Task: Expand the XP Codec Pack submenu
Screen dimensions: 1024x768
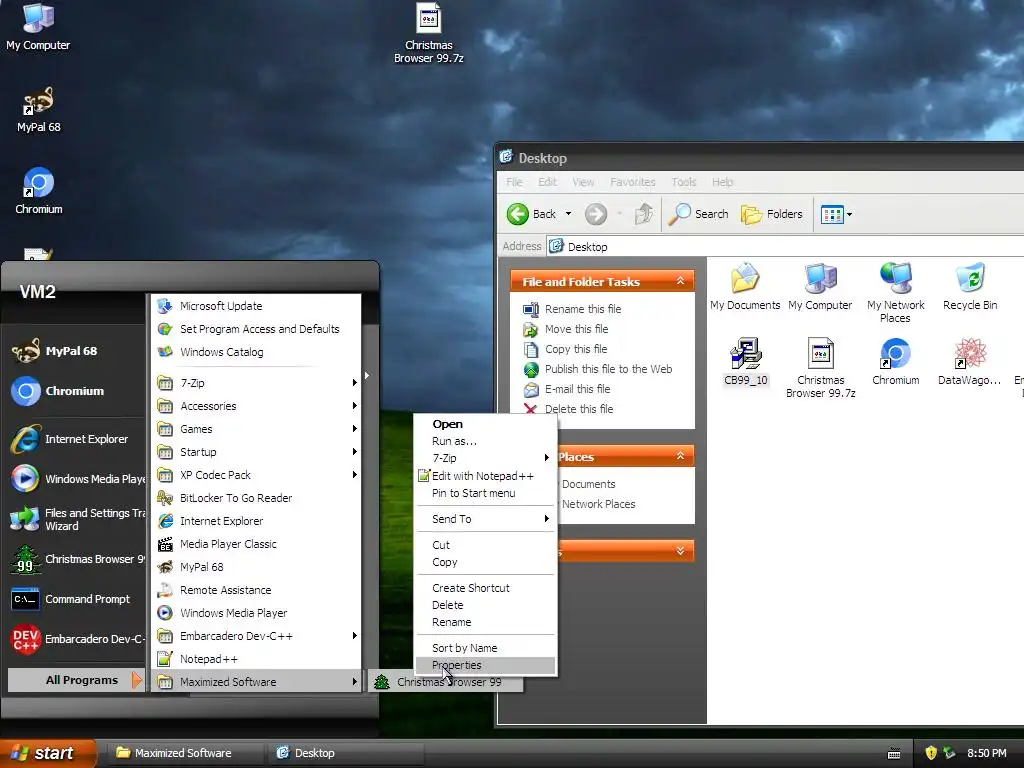Action: 257,475
